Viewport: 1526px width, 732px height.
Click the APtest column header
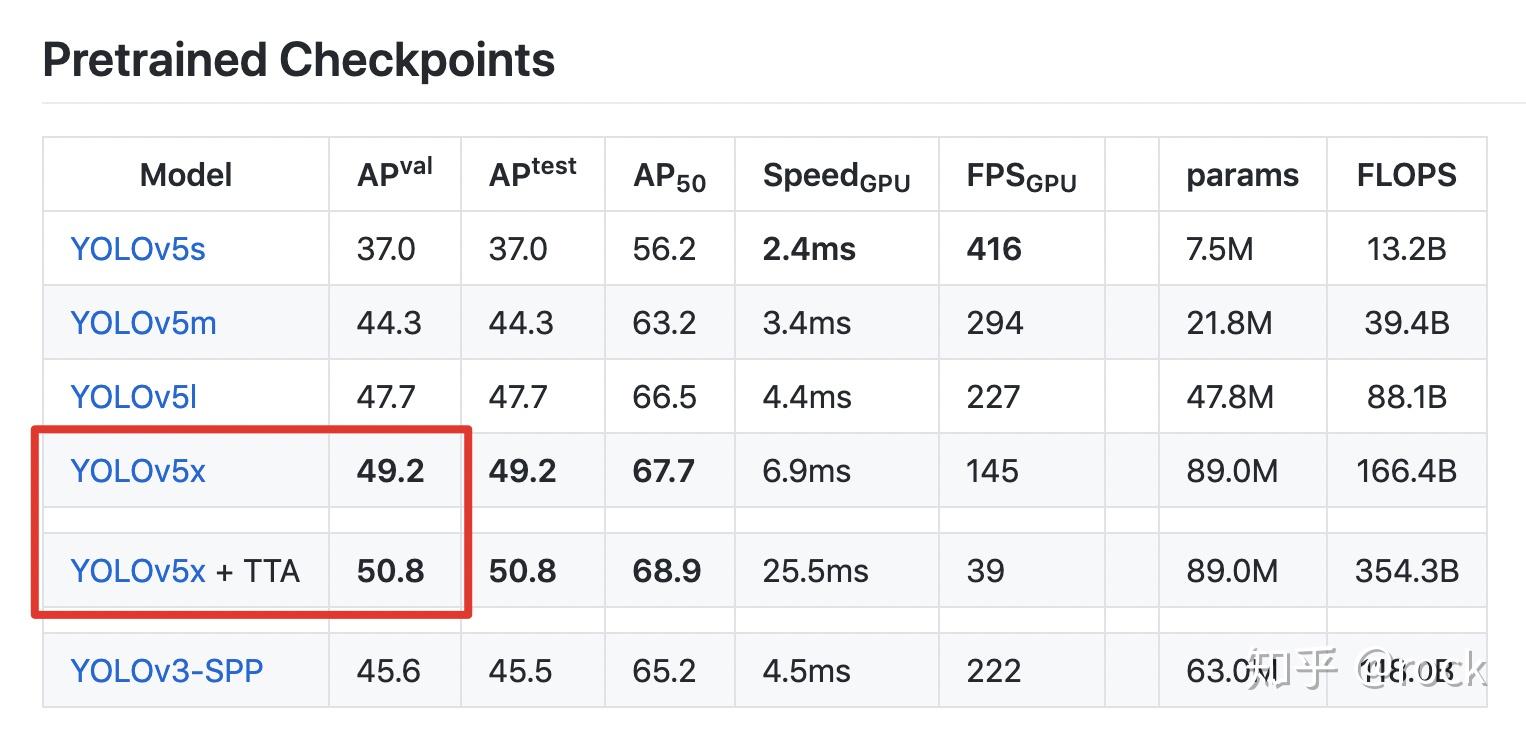tap(532, 172)
